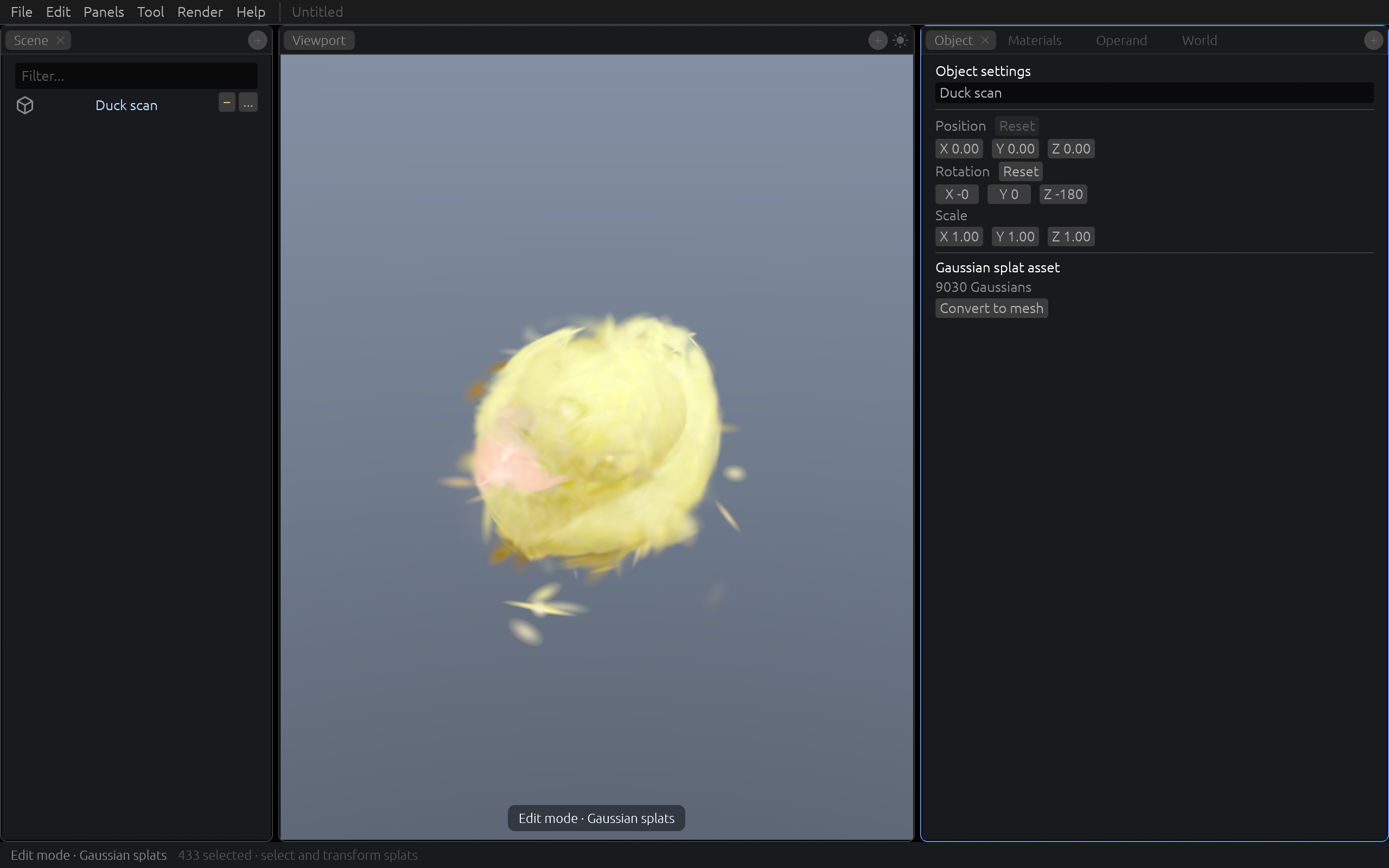Add a panel with the Viewport plus icon
Screen dimensions: 1389x868
tap(877, 40)
